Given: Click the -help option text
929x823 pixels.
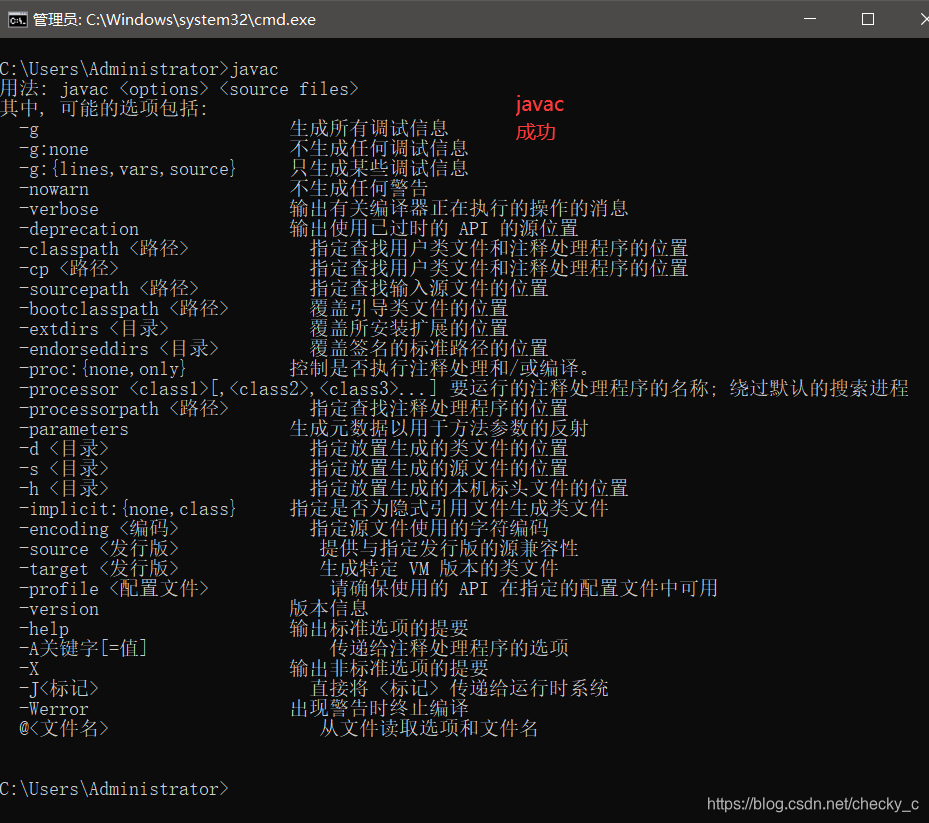Looking at the screenshot, I should (x=44, y=629).
